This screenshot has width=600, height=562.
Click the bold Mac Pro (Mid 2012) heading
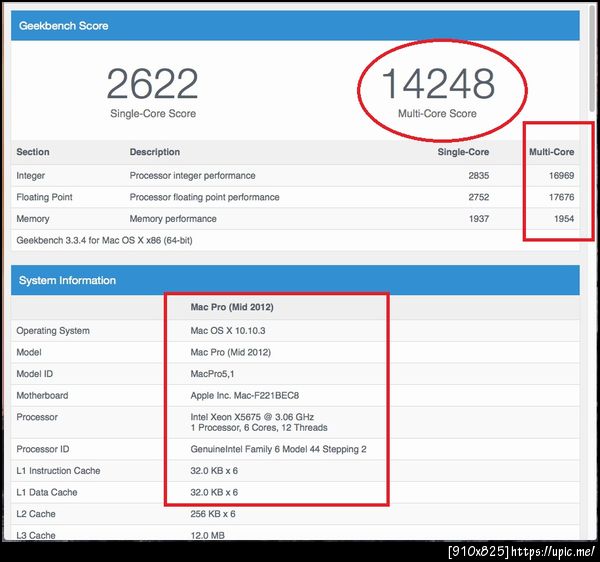click(232, 307)
